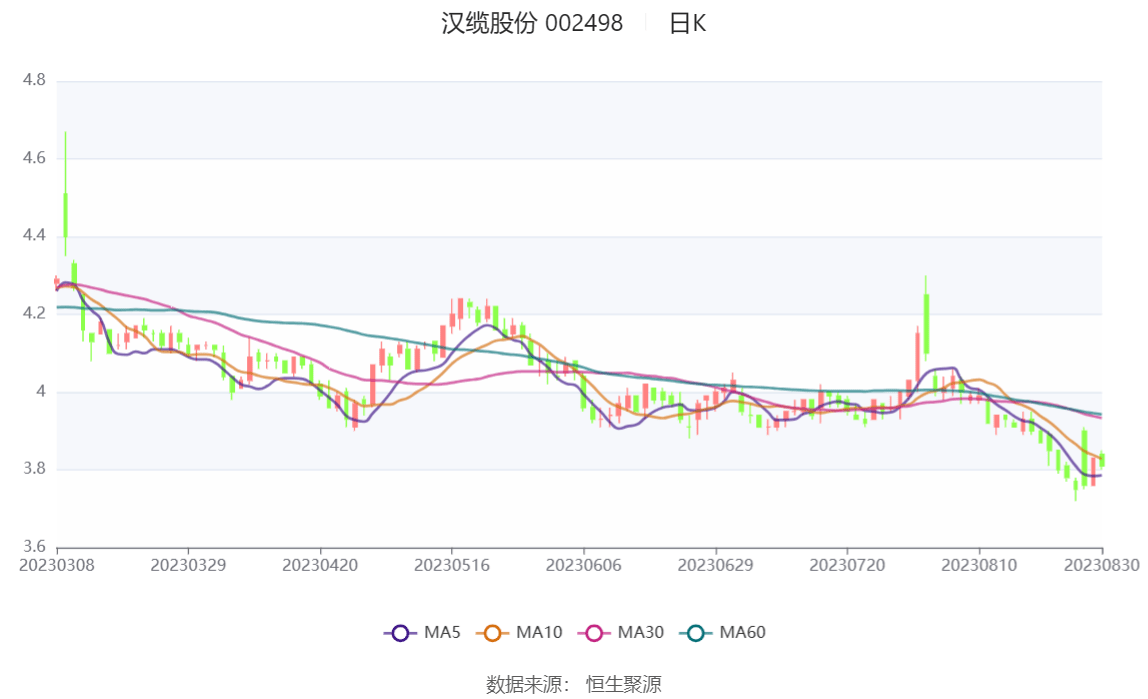Select the 20230420 date on x-axis
Viewport: 1148px width, 699px height.
[320, 565]
